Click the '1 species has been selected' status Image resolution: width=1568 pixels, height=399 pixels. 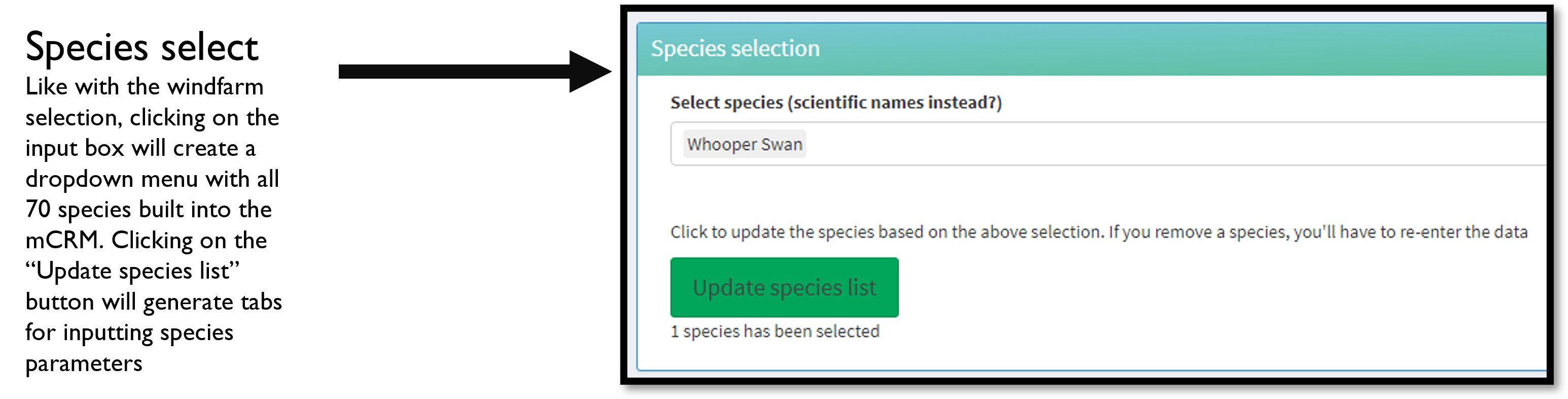pyautogui.click(x=775, y=331)
